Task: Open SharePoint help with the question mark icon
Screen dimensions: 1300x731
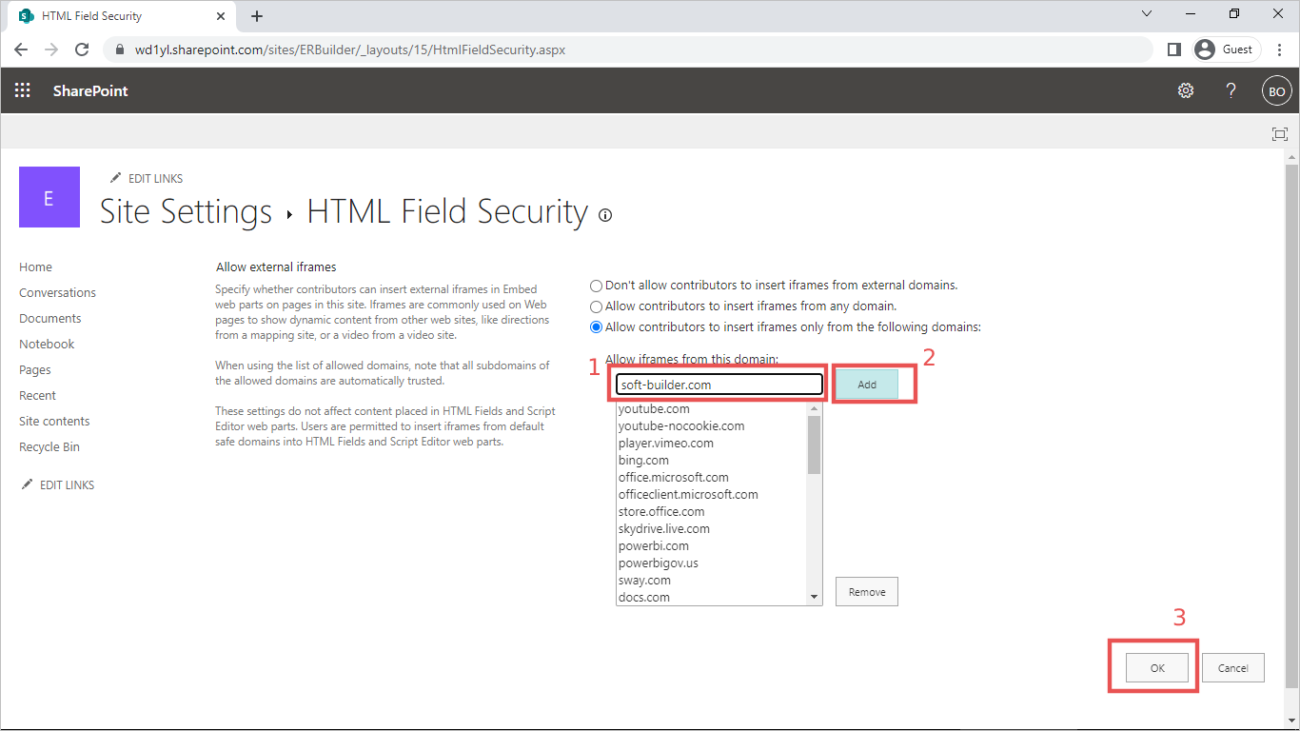Action: 1230,90
